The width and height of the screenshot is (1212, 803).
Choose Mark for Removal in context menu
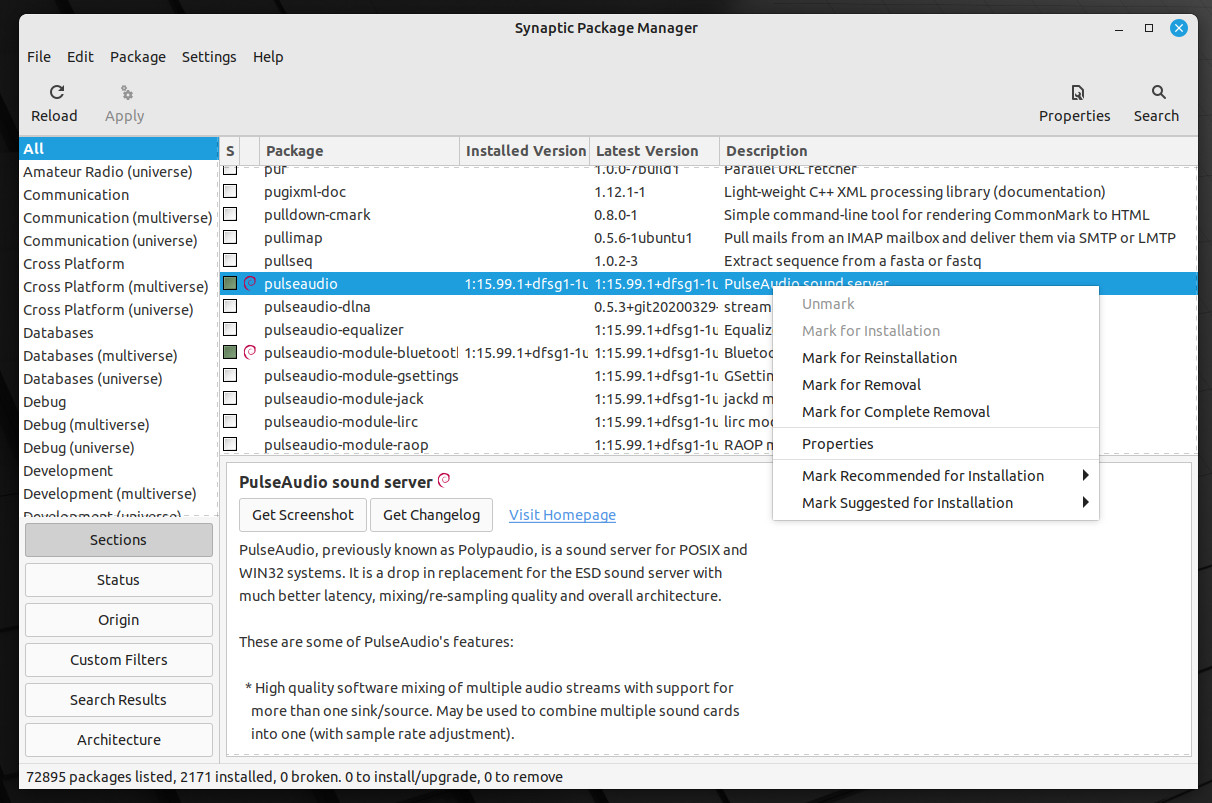[936, 385]
